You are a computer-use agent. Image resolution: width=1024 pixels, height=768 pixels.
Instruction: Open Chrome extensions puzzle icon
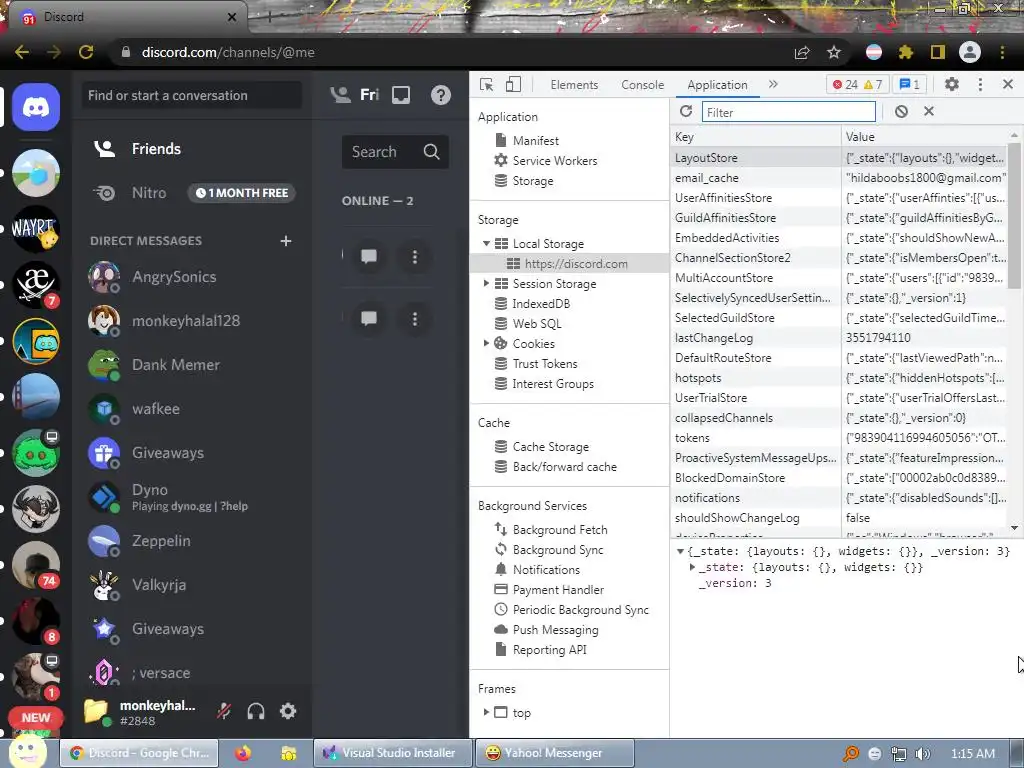pyautogui.click(x=906, y=52)
